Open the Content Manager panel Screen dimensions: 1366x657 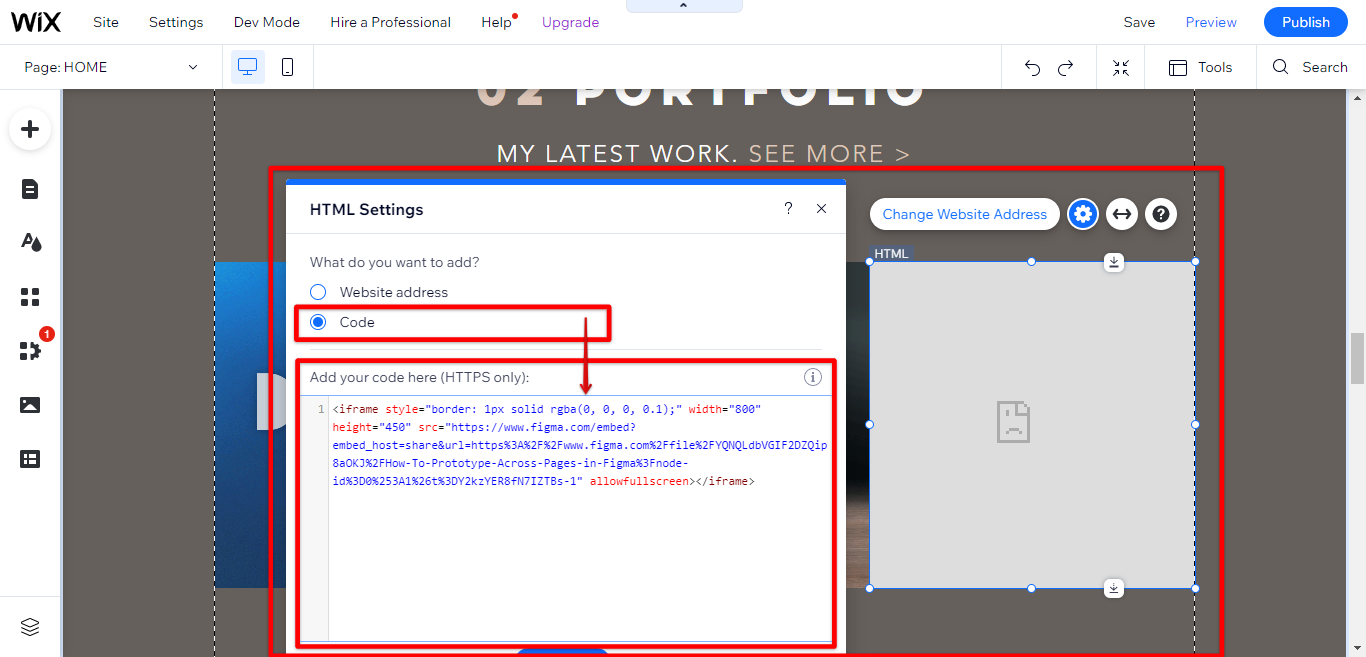(x=30, y=459)
